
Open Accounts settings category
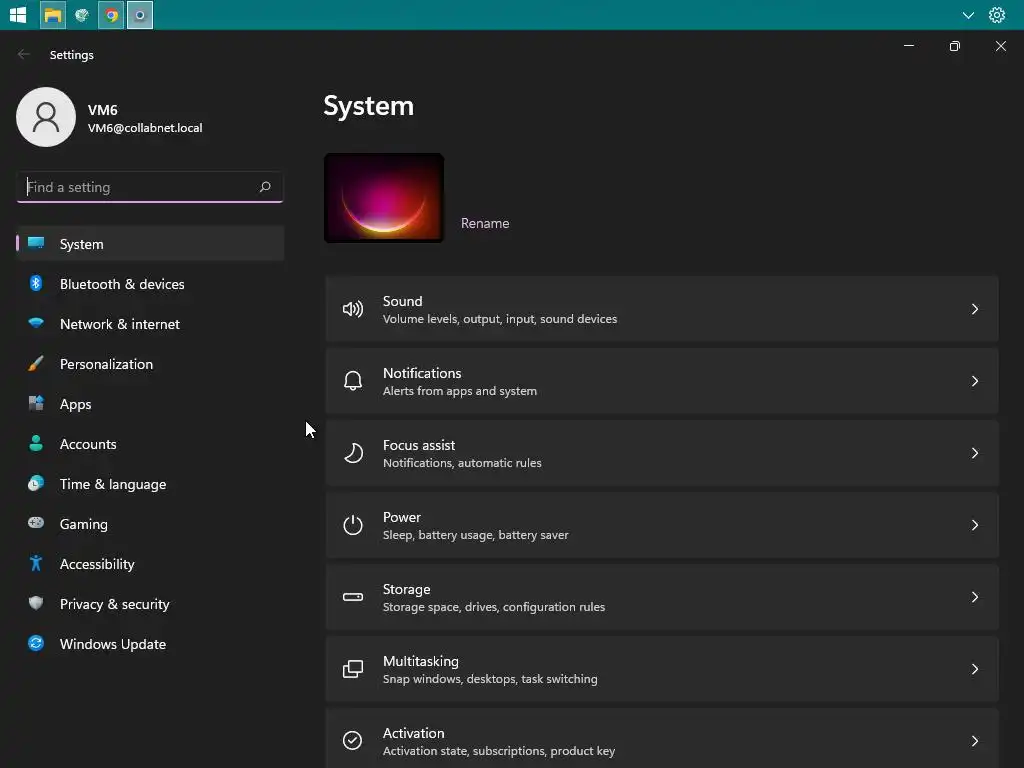pos(150,444)
